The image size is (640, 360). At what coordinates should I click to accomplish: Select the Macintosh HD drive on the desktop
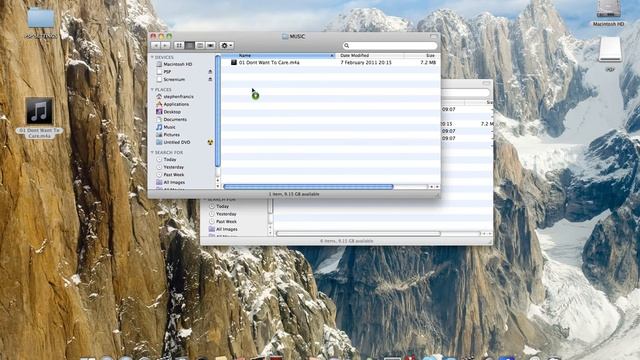tap(608, 13)
